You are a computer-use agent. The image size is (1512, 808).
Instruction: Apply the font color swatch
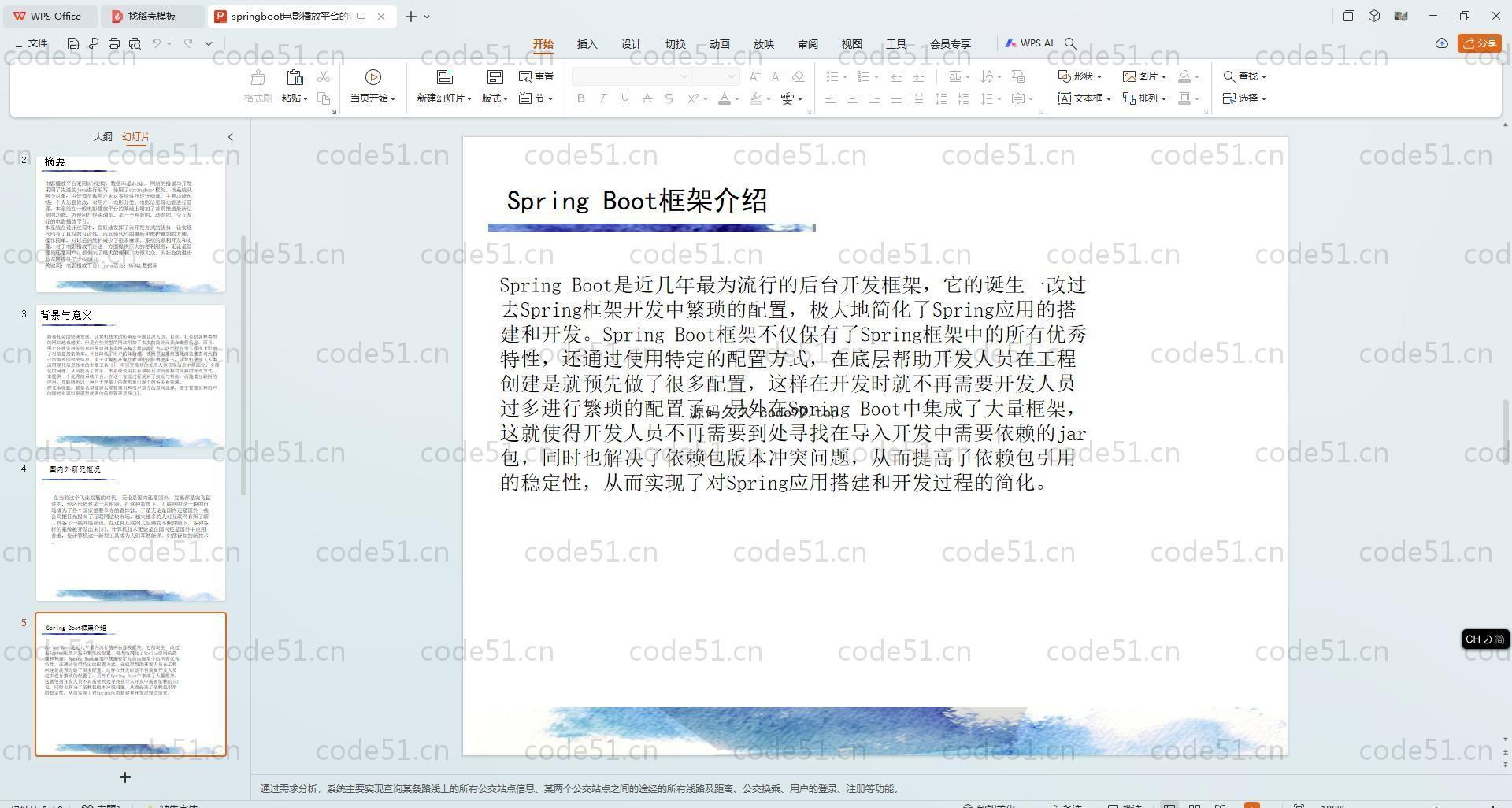[x=724, y=98]
